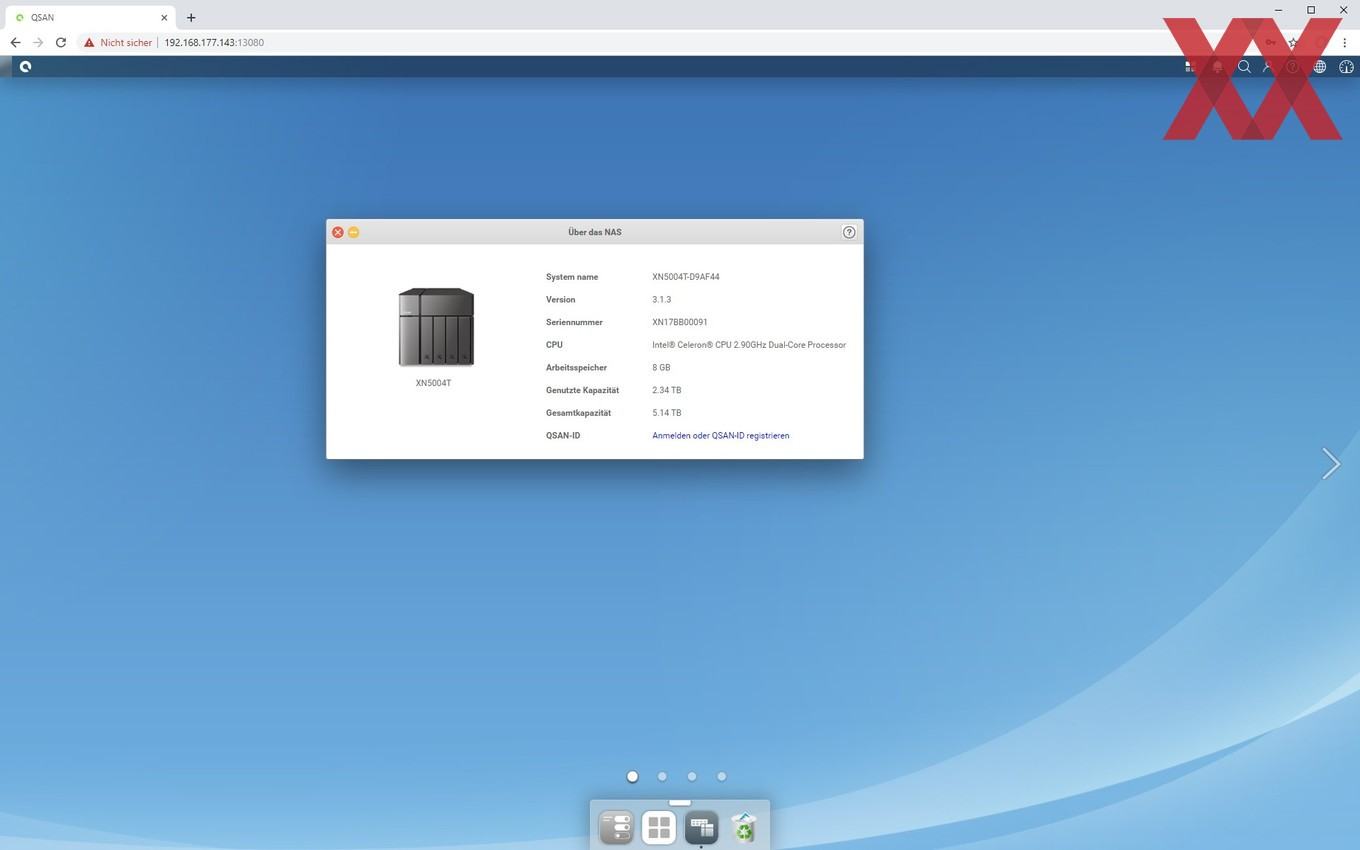Minimize the Über das NAS dialog
The image size is (1360, 850).
click(354, 232)
